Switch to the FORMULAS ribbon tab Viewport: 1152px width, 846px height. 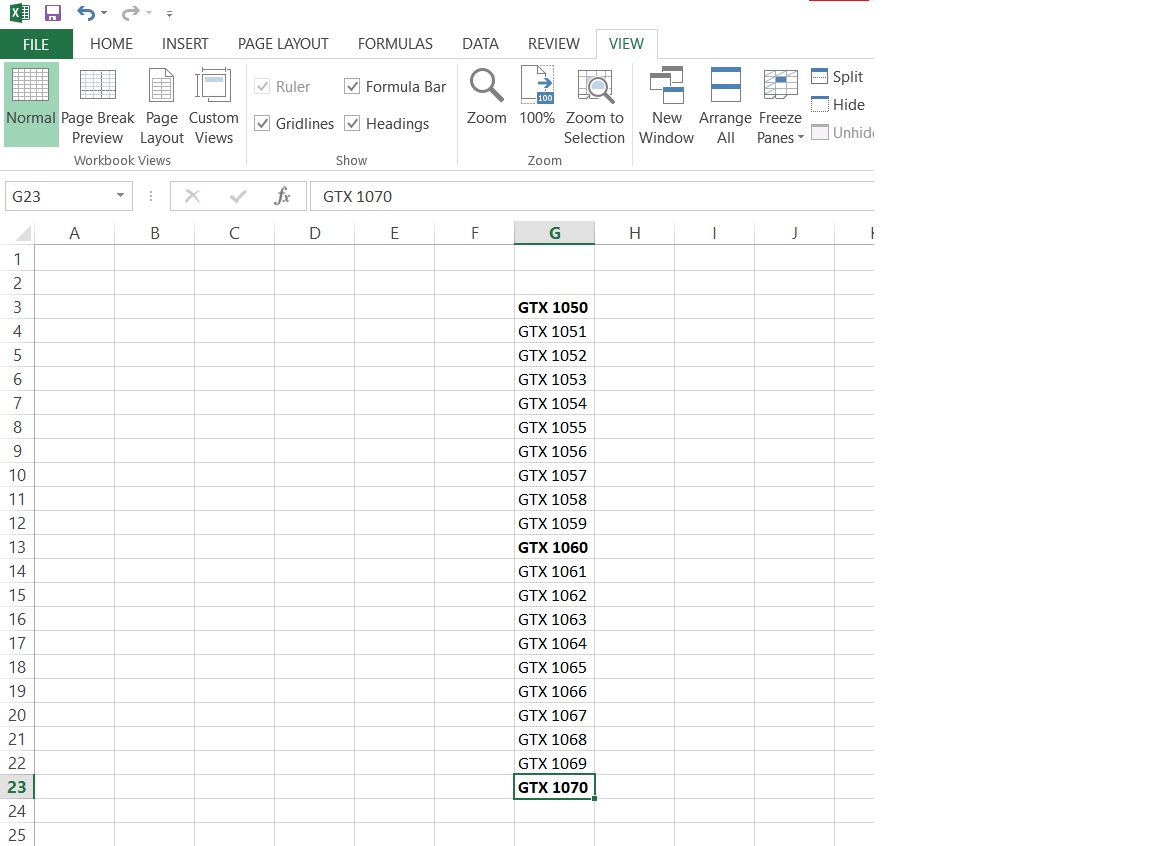(x=395, y=44)
